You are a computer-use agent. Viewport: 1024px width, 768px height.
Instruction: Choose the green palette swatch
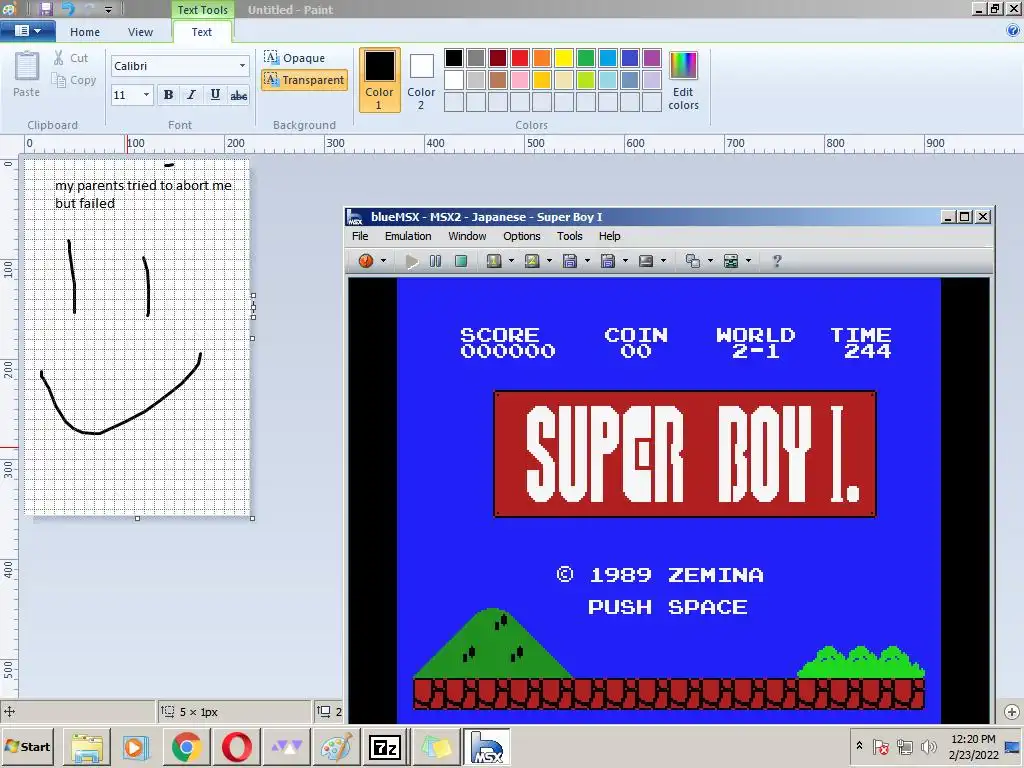[586, 58]
